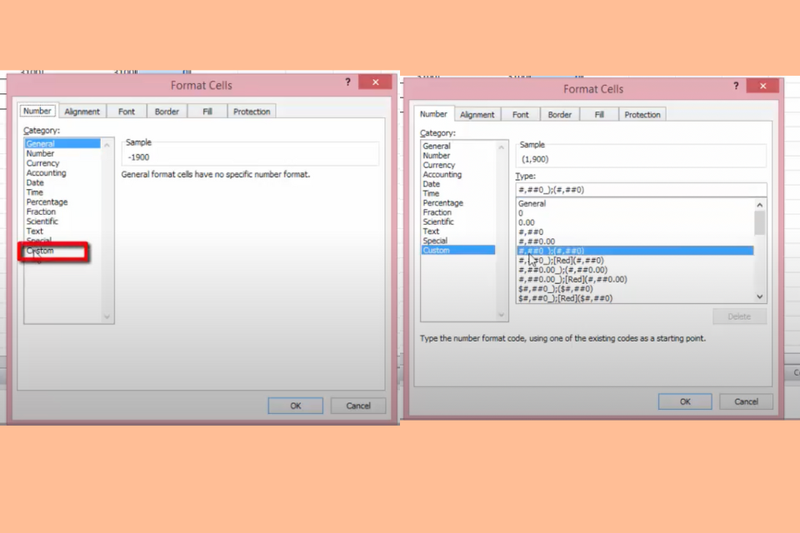
Task: Click the Type list scrollbar thumb
Action: pyautogui.click(x=760, y=223)
